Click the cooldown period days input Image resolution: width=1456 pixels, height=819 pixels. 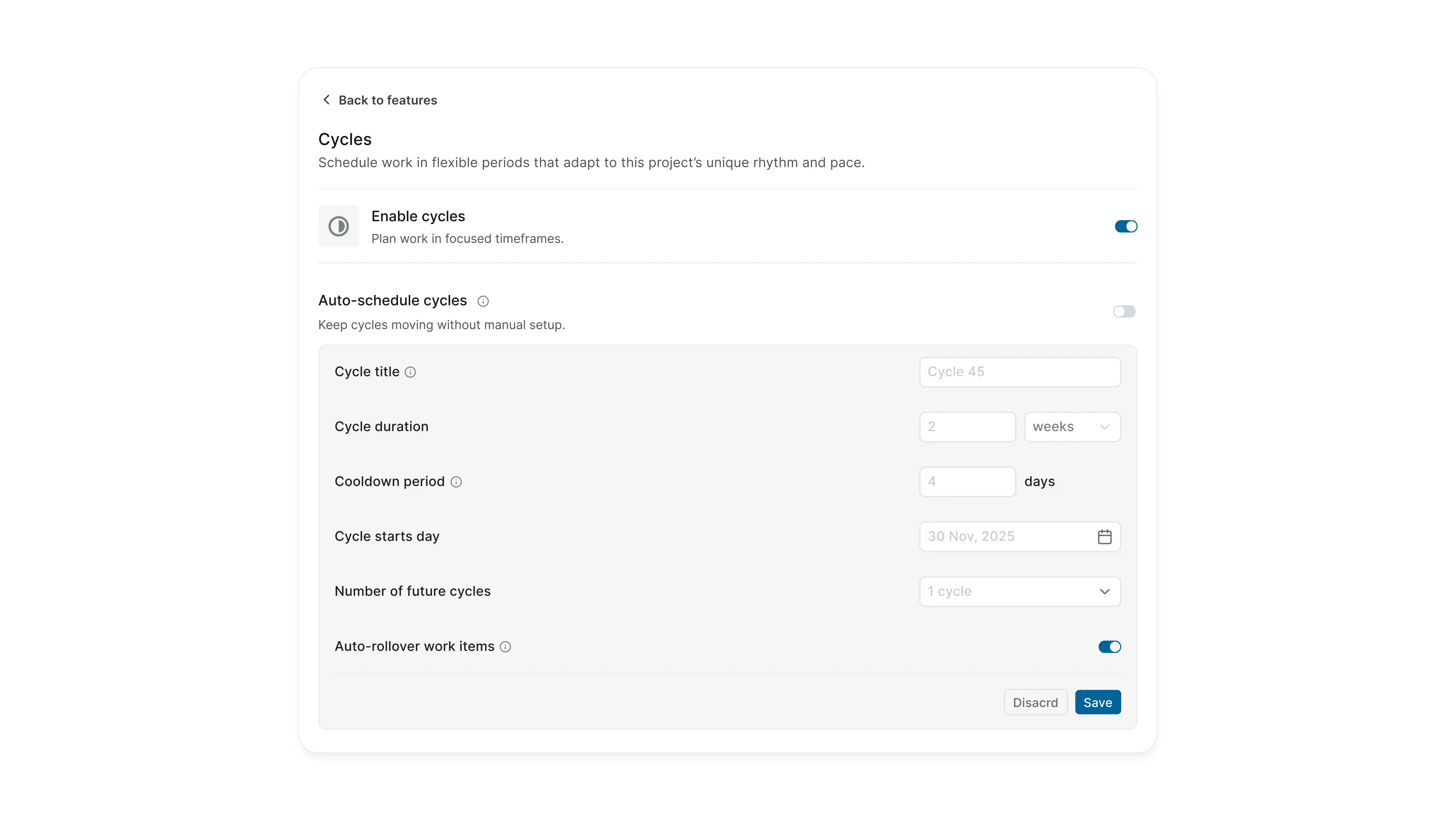(967, 482)
